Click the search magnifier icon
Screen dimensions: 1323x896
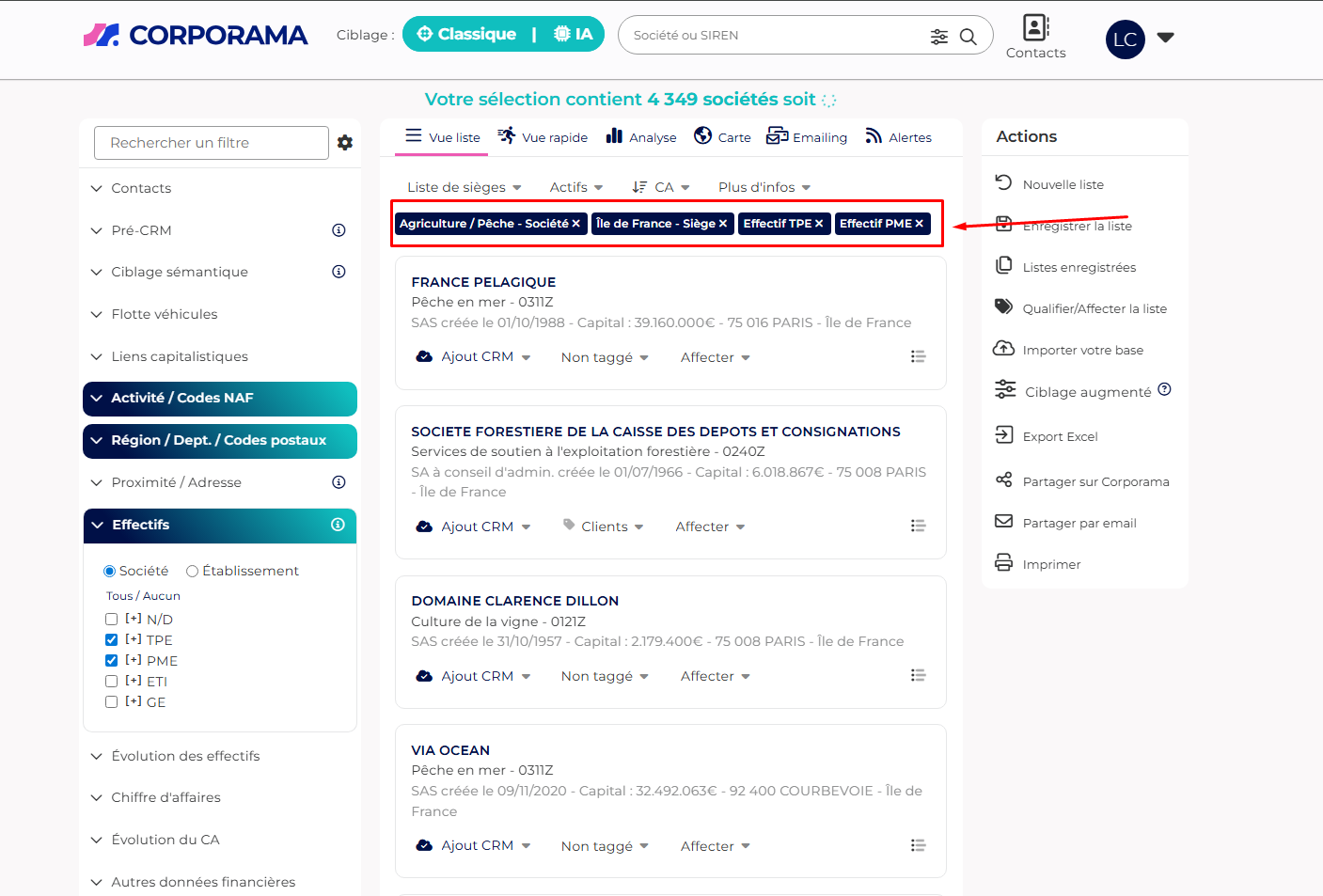tap(968, 37)
